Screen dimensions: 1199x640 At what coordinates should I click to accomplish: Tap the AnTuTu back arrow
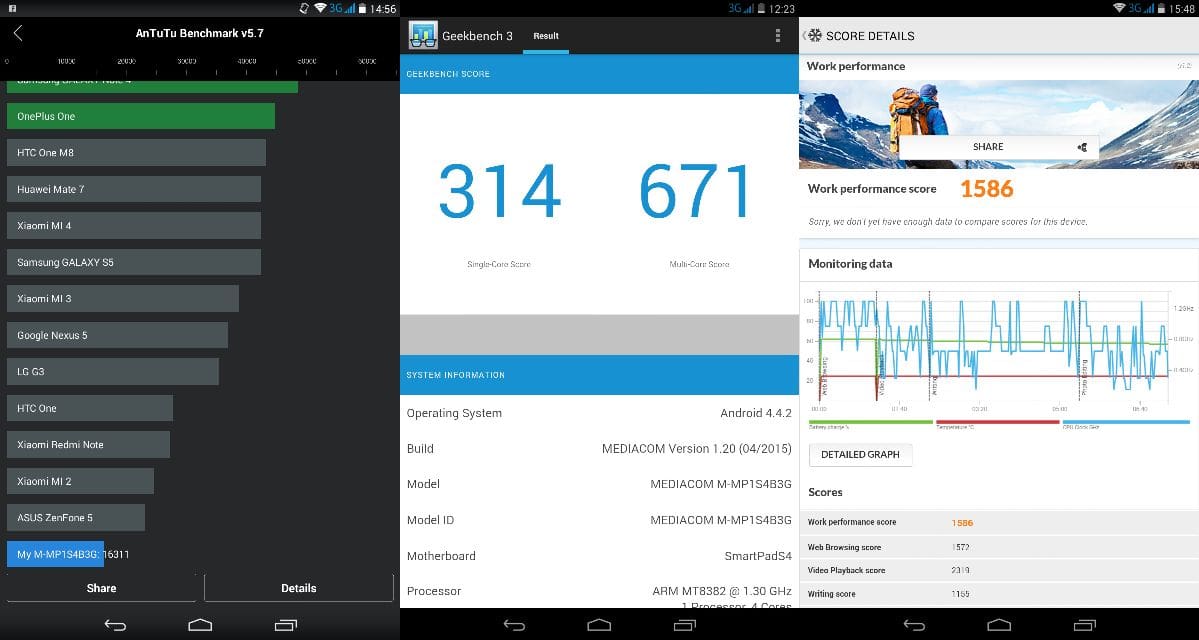[18, 34]
